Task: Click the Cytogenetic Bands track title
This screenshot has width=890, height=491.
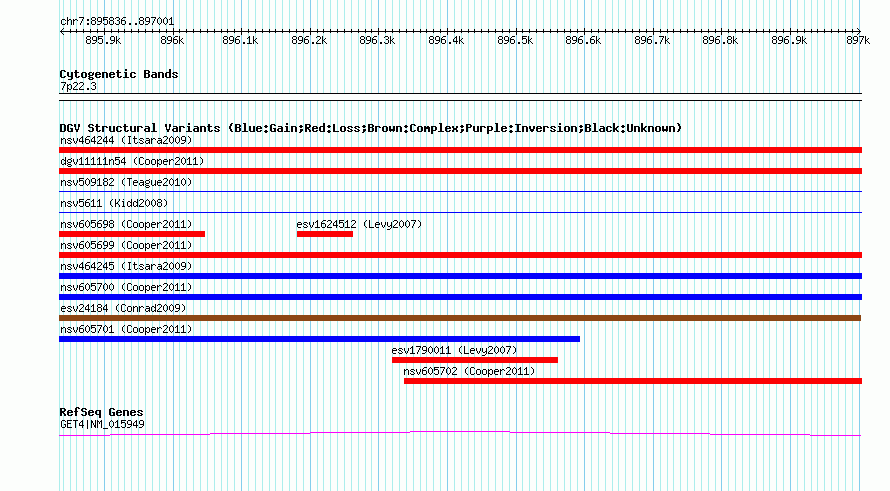Action: click(119, 74)
